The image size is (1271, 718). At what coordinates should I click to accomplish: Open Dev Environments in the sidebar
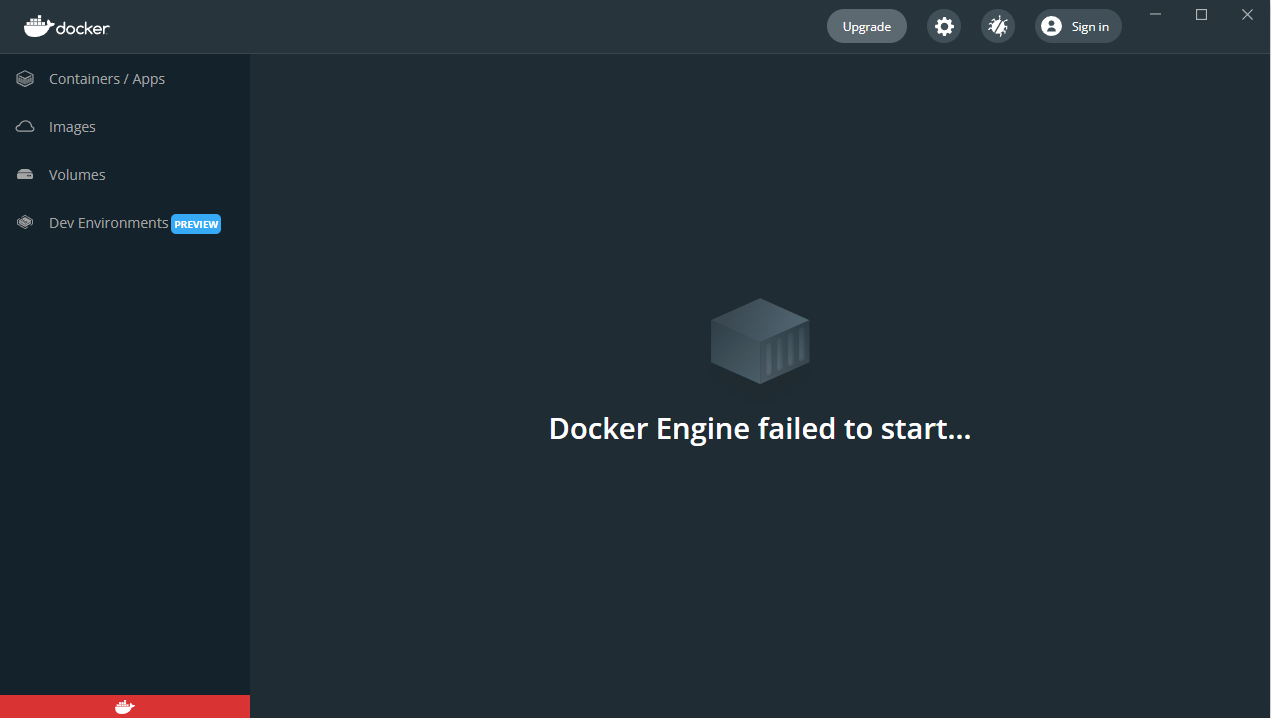[125, 223]
